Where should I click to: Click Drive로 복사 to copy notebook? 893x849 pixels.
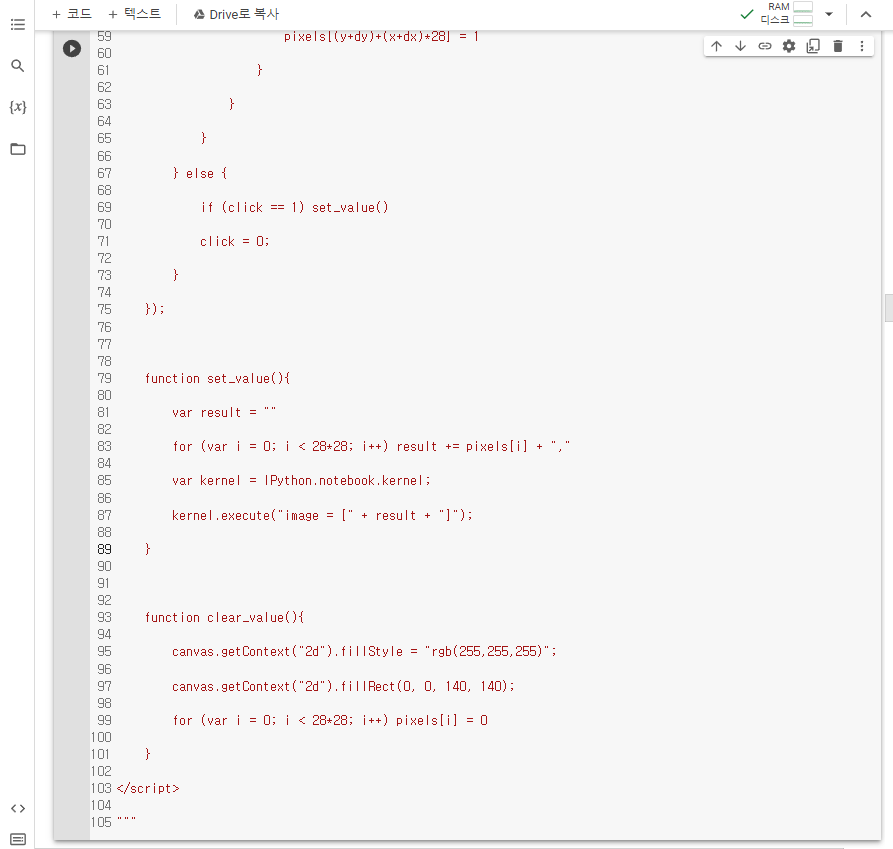click(x=236, y=14)
